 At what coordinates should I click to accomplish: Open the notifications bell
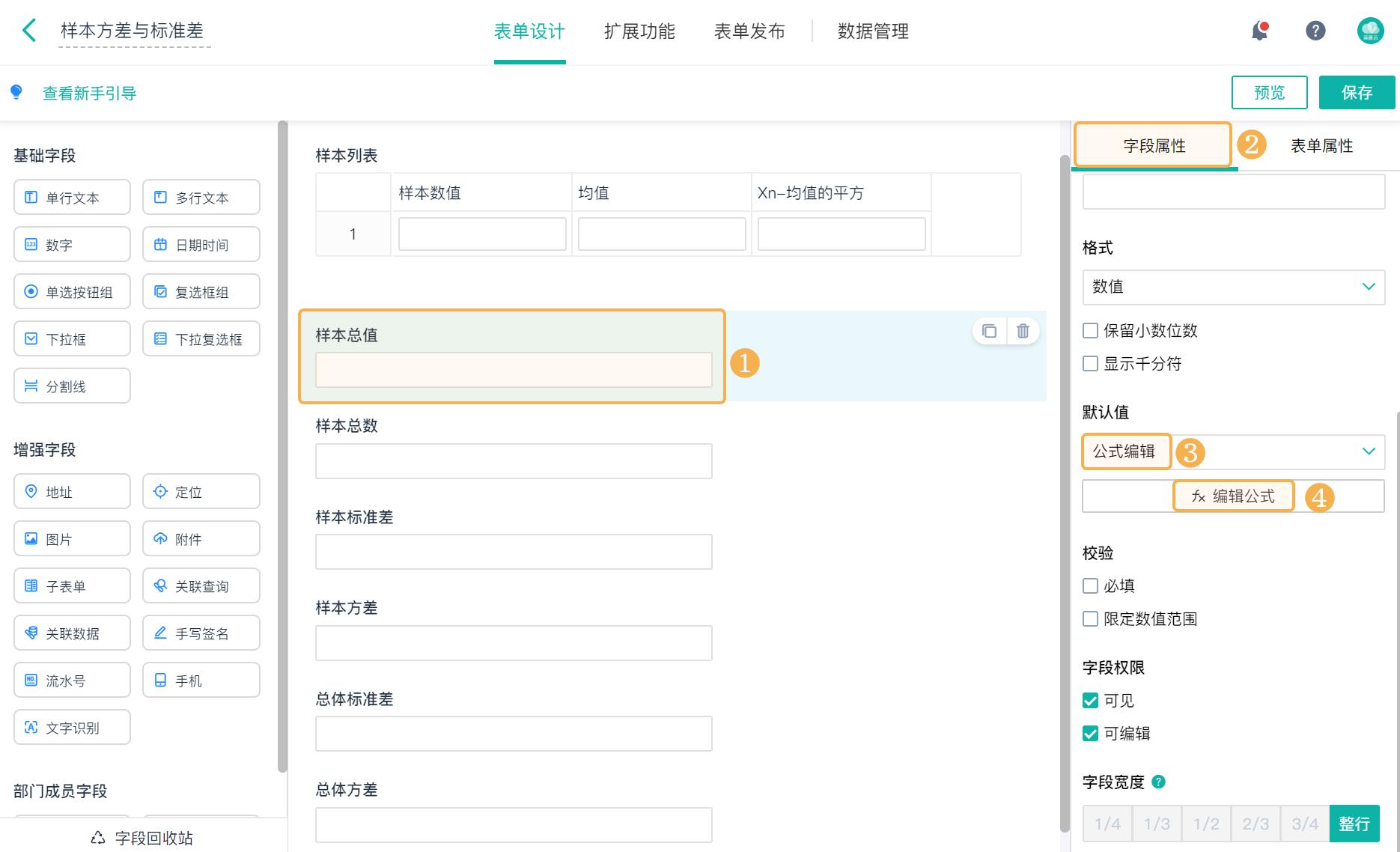point(1260,31)
